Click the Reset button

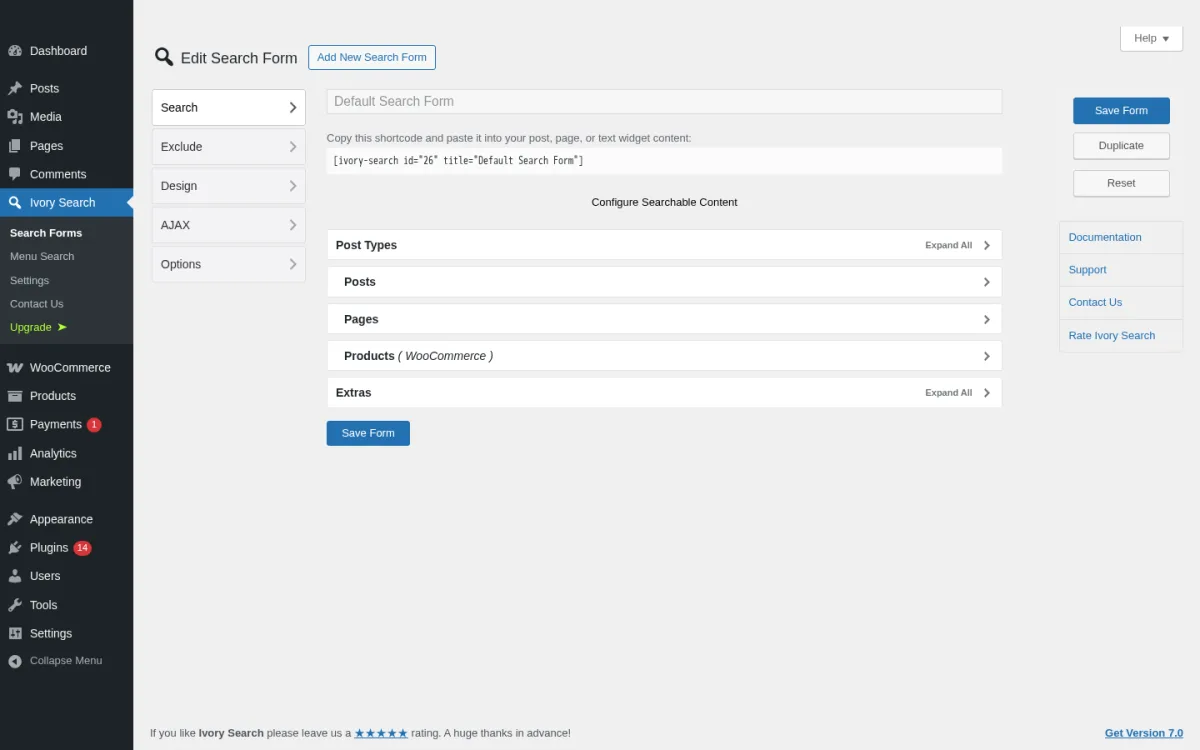coord(1121,183)
